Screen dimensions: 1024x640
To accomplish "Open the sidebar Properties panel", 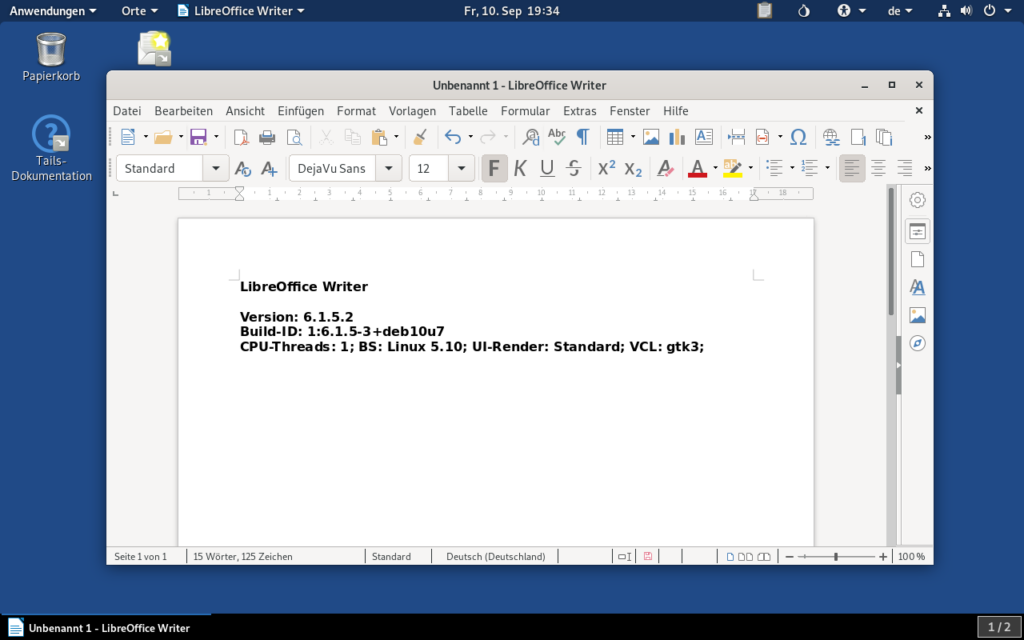I will pyautogui.click(x=918, y=231).
